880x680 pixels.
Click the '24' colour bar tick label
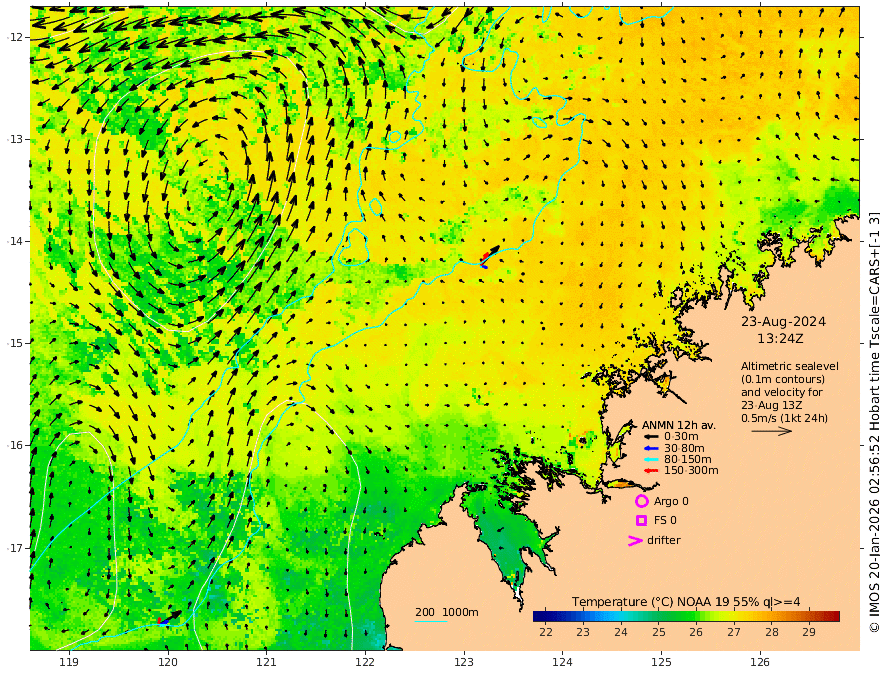pos(621,632)
